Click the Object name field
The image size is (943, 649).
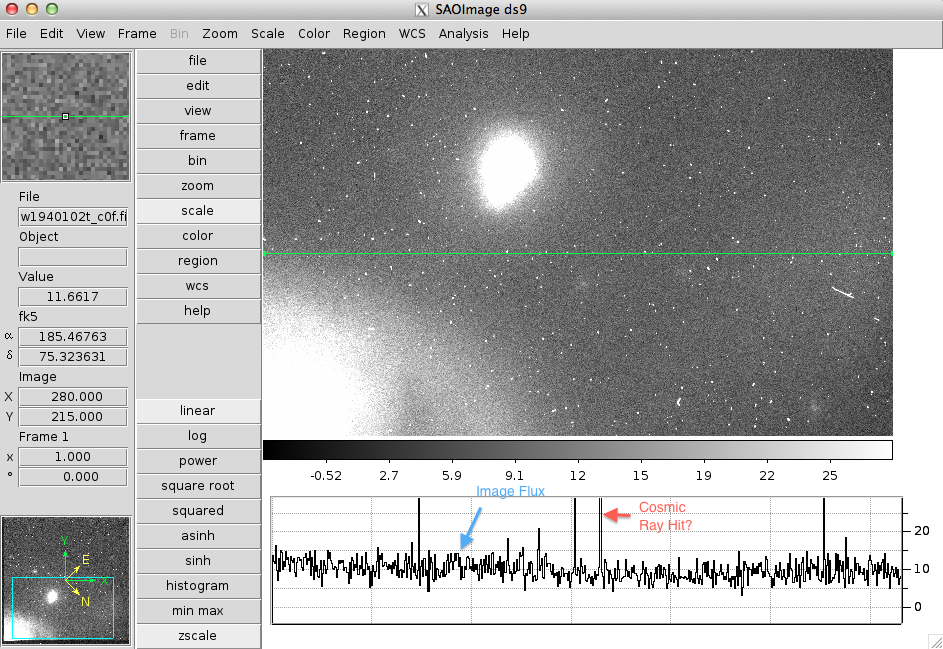click(73, 257)
